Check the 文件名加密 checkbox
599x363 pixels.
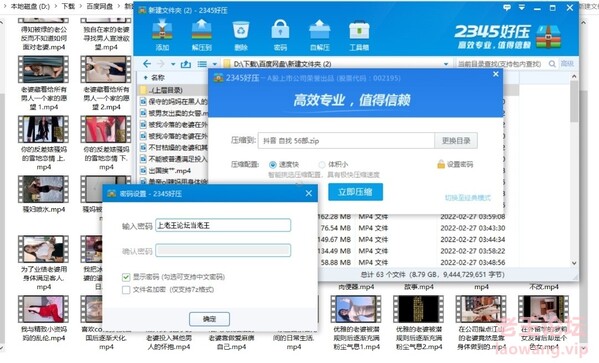(126, 290)
